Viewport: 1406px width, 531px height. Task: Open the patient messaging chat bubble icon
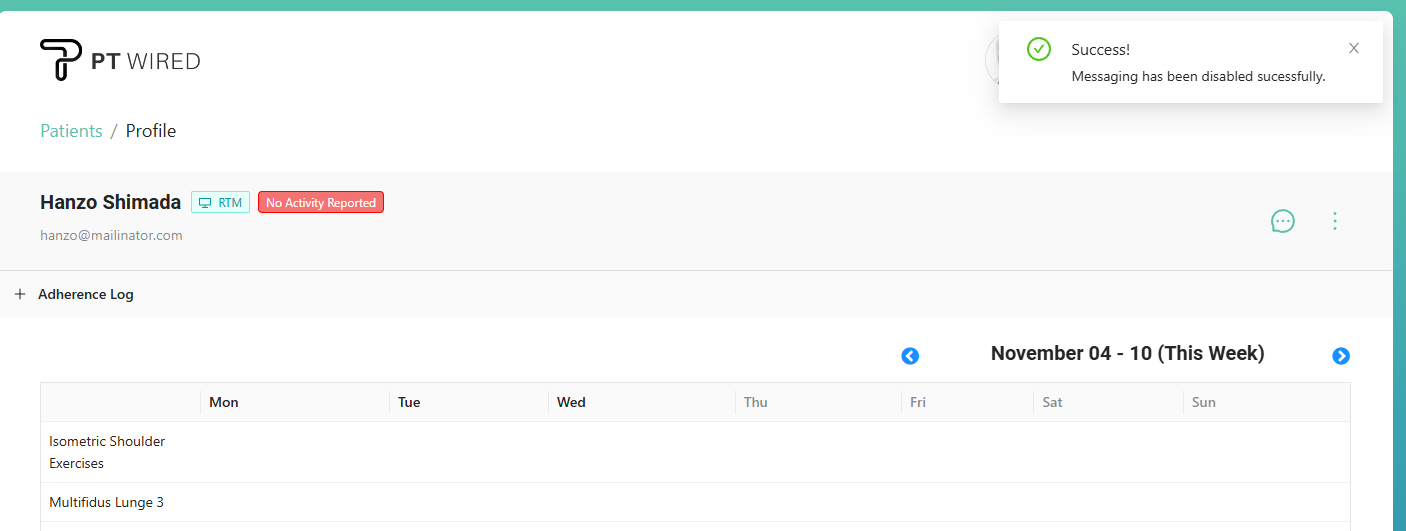coord(1282,221)
